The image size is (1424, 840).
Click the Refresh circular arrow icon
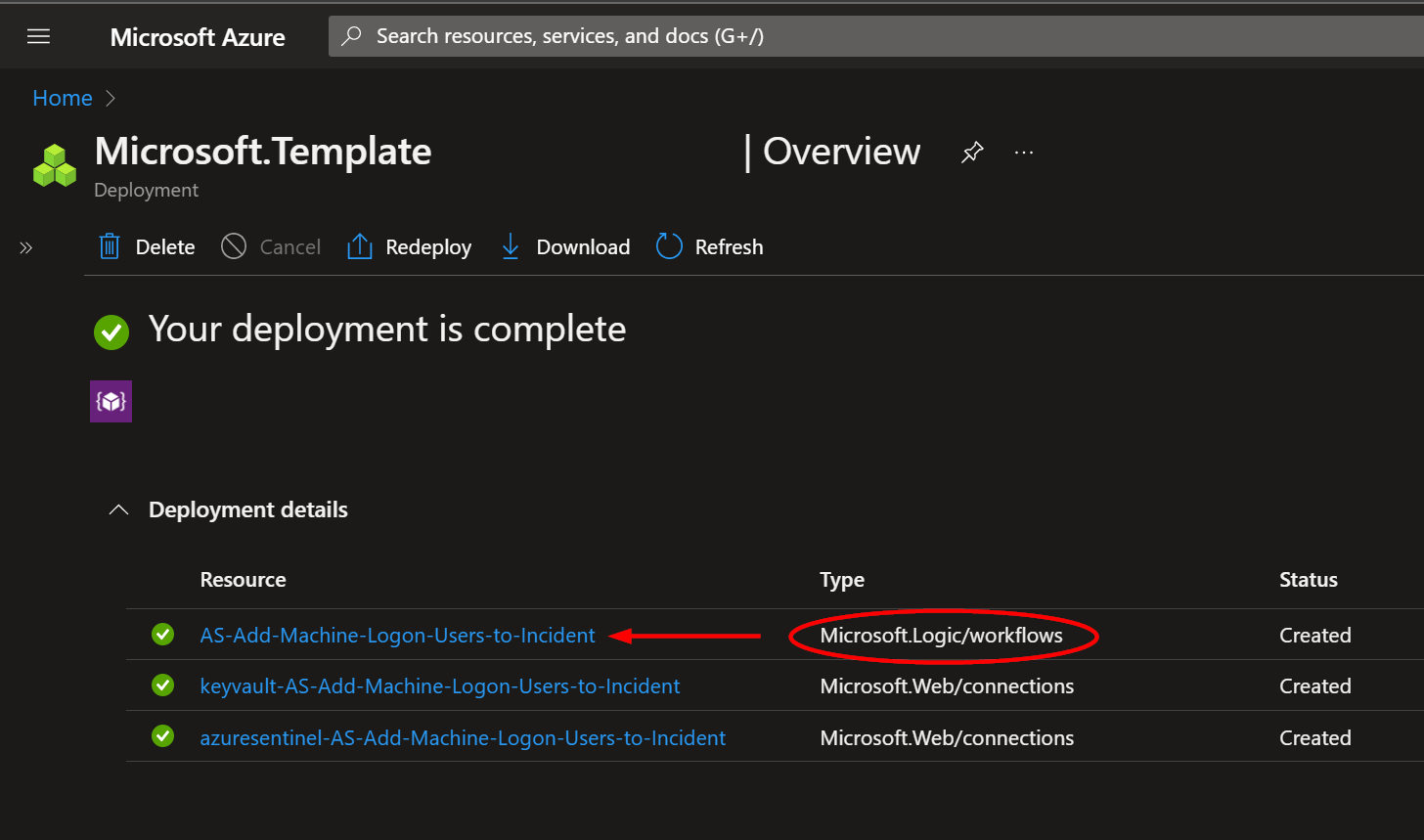pyautogui.click(x=669, y=246)
